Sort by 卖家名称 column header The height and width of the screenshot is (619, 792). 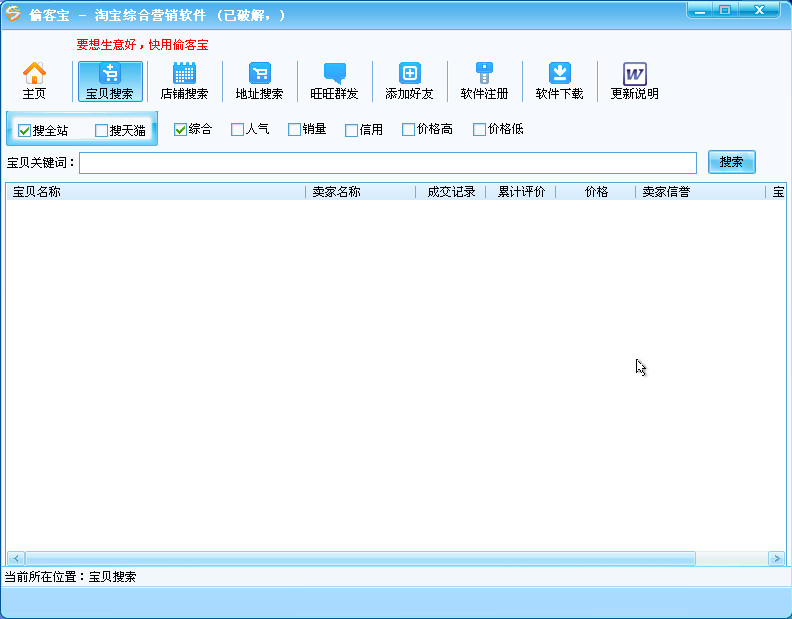(x=361, y=192)
